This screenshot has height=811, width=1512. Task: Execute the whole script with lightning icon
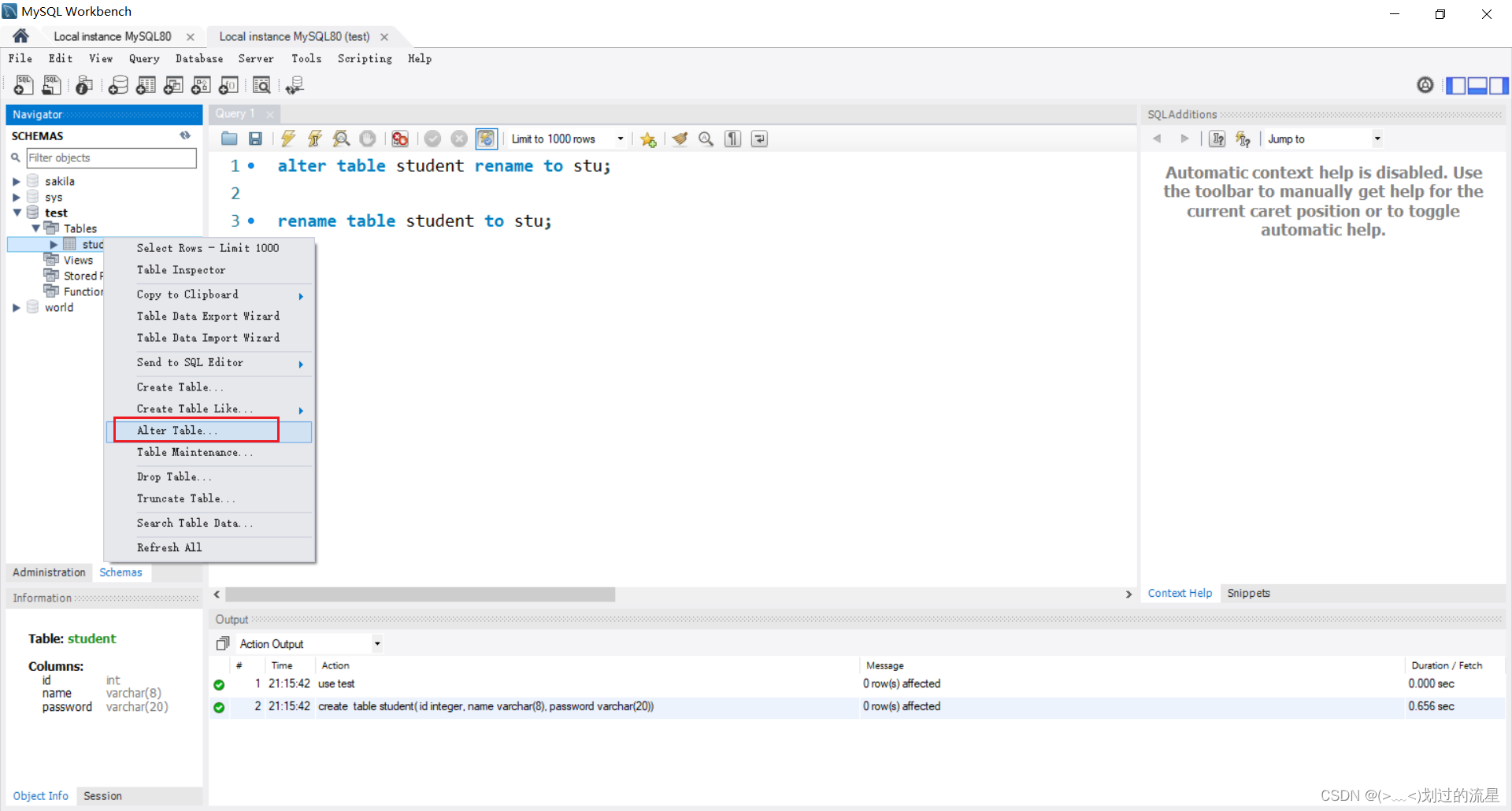pyautogui.click(x=288, y=139)
